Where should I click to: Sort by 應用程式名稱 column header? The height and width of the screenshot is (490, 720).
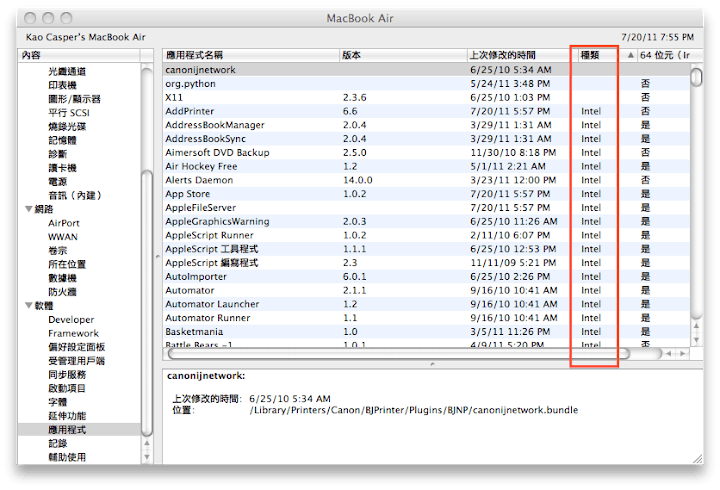pos(251,55)
